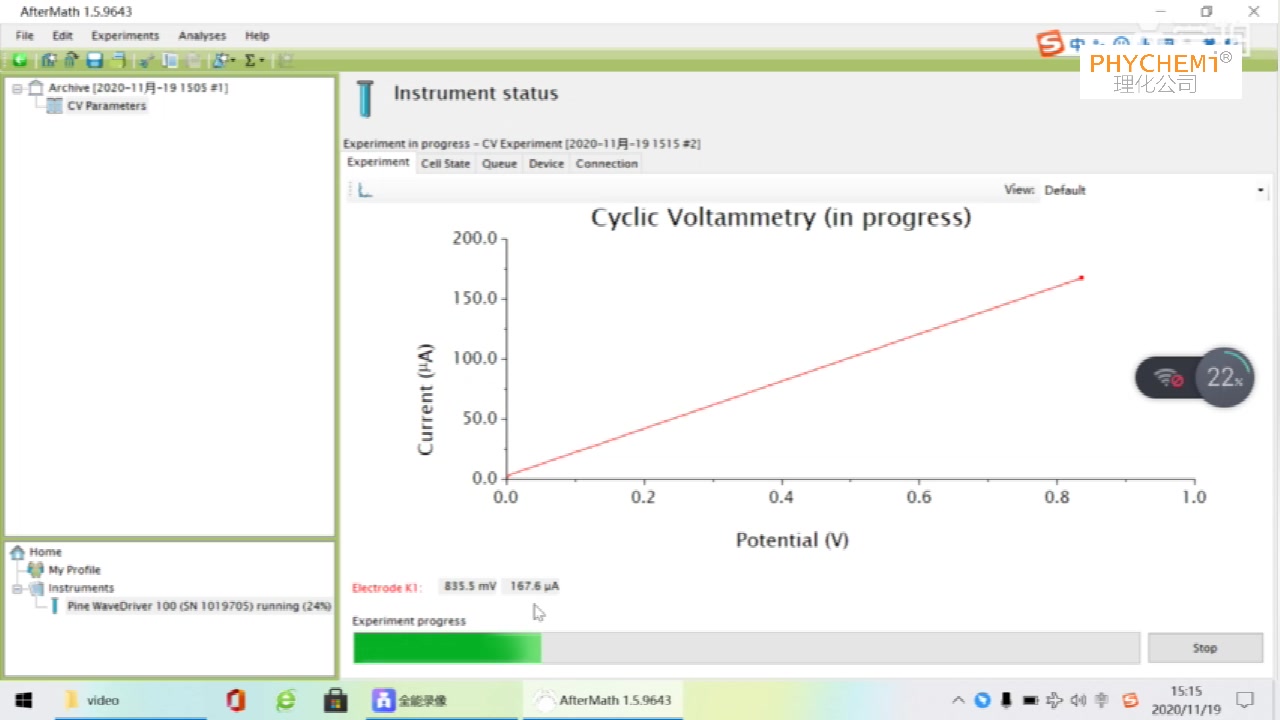Stop the running experiment
1280x720 pixels.
1205,648
